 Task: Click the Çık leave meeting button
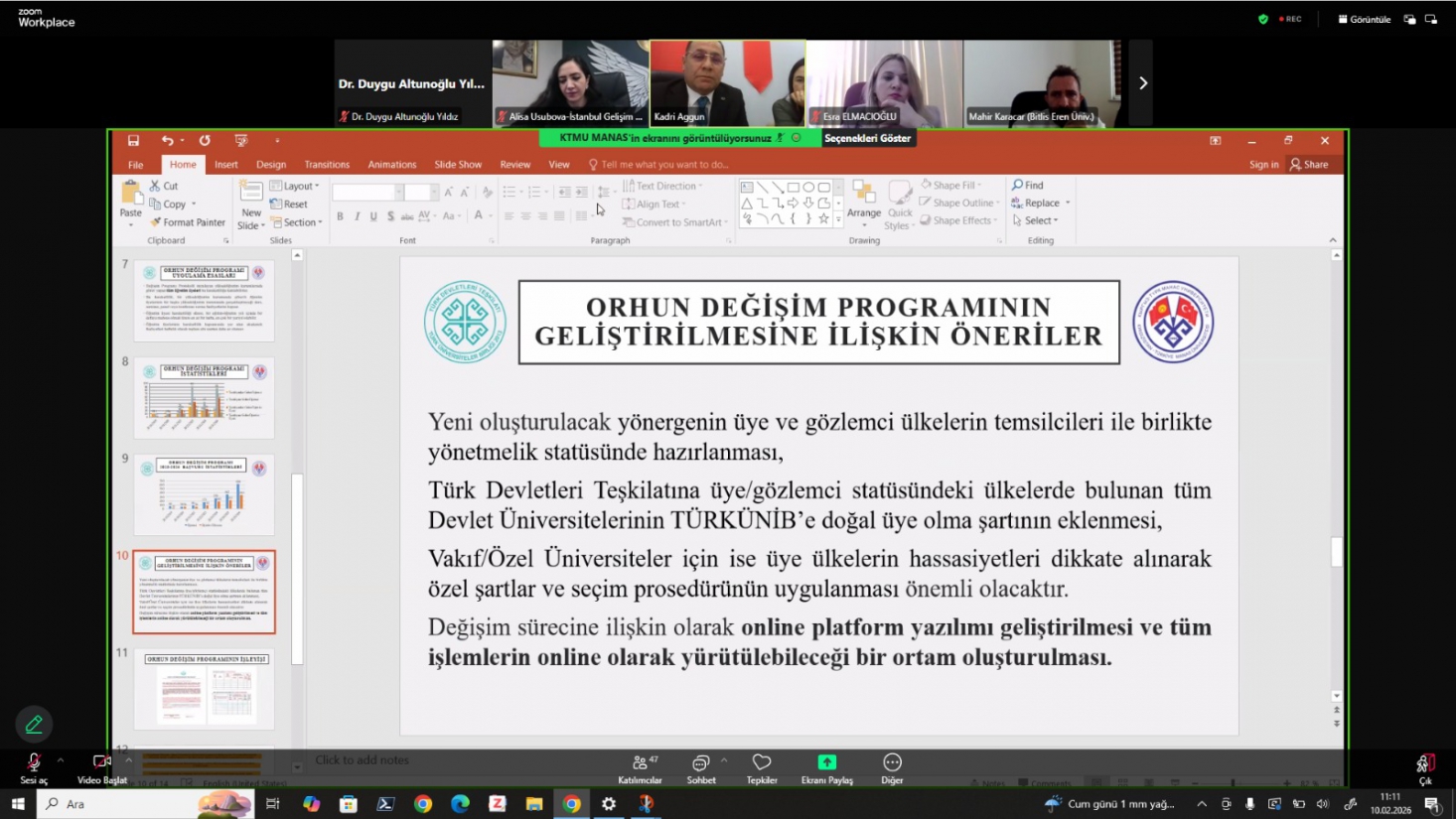click(1424, 767)
